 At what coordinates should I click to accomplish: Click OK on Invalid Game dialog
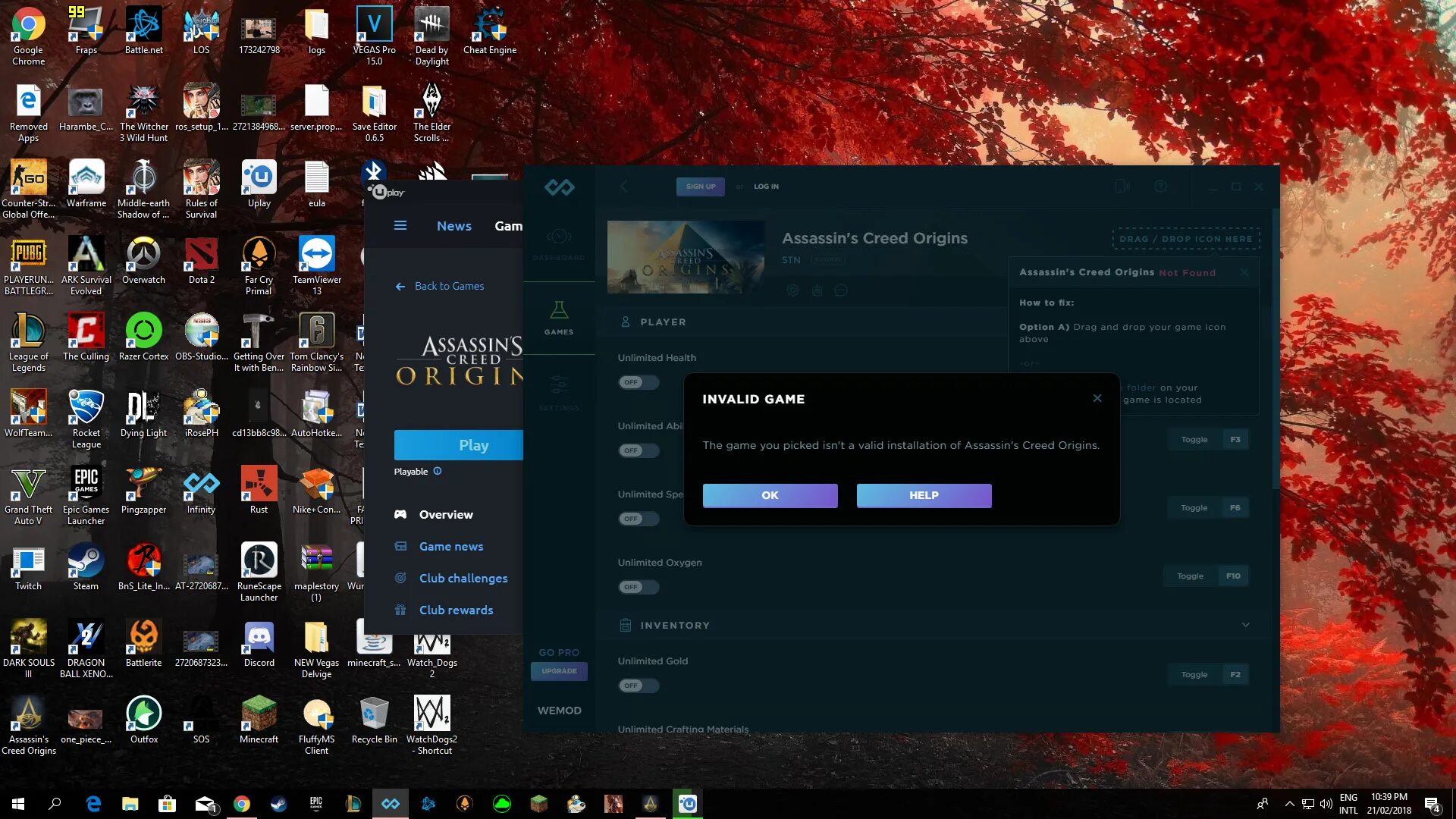click(x=770, y=495)
